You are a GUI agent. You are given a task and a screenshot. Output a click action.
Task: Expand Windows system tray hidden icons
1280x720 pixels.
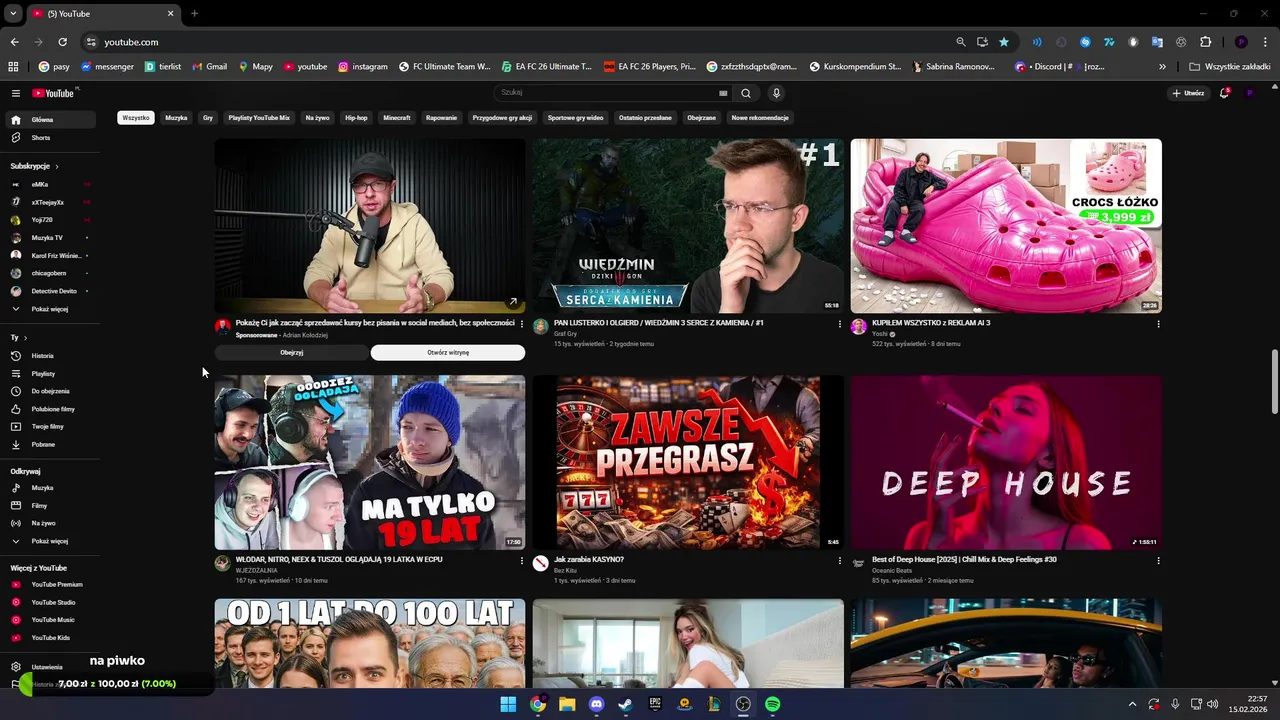click(1132, 704)
